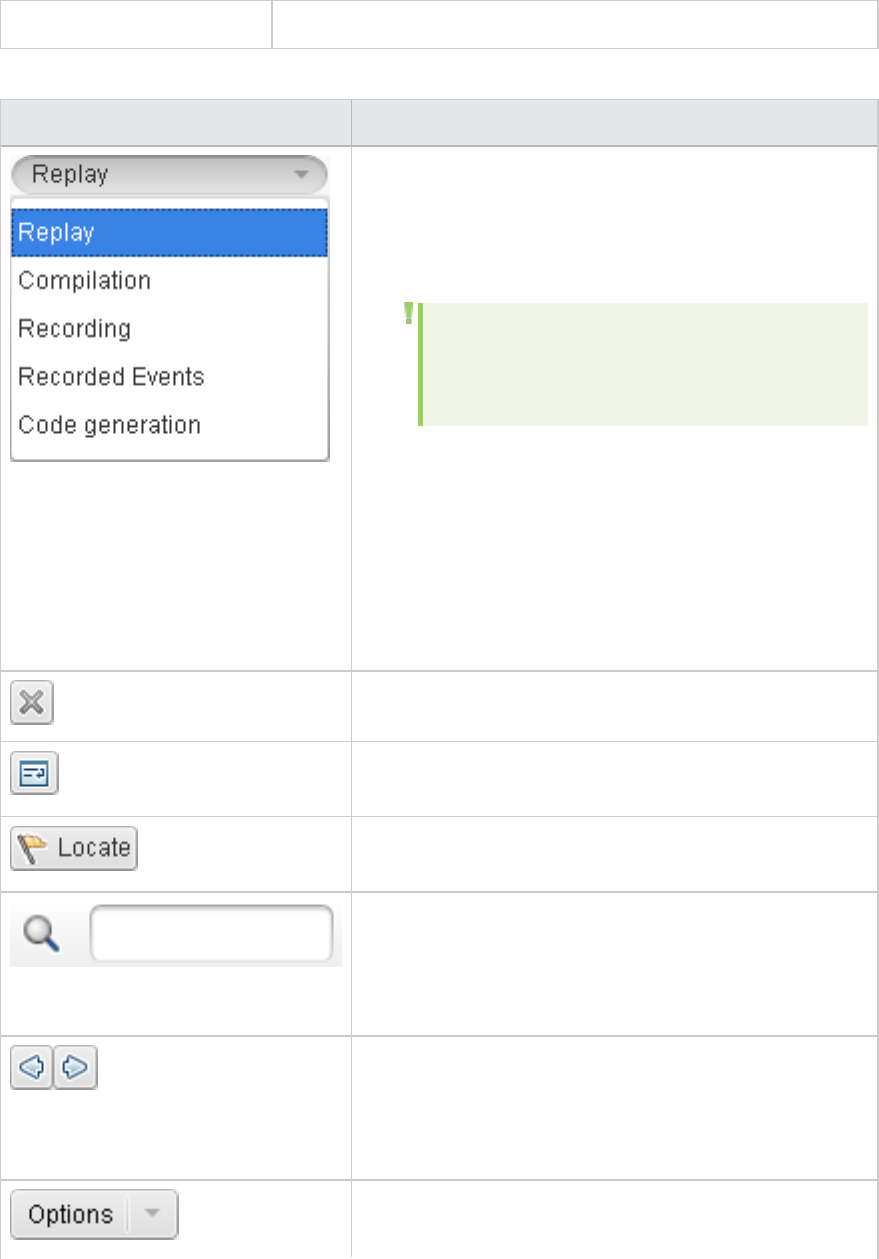Click the gray table header row
The width and height of the screenshot is (879, 1259).
[x=438, y=122]
